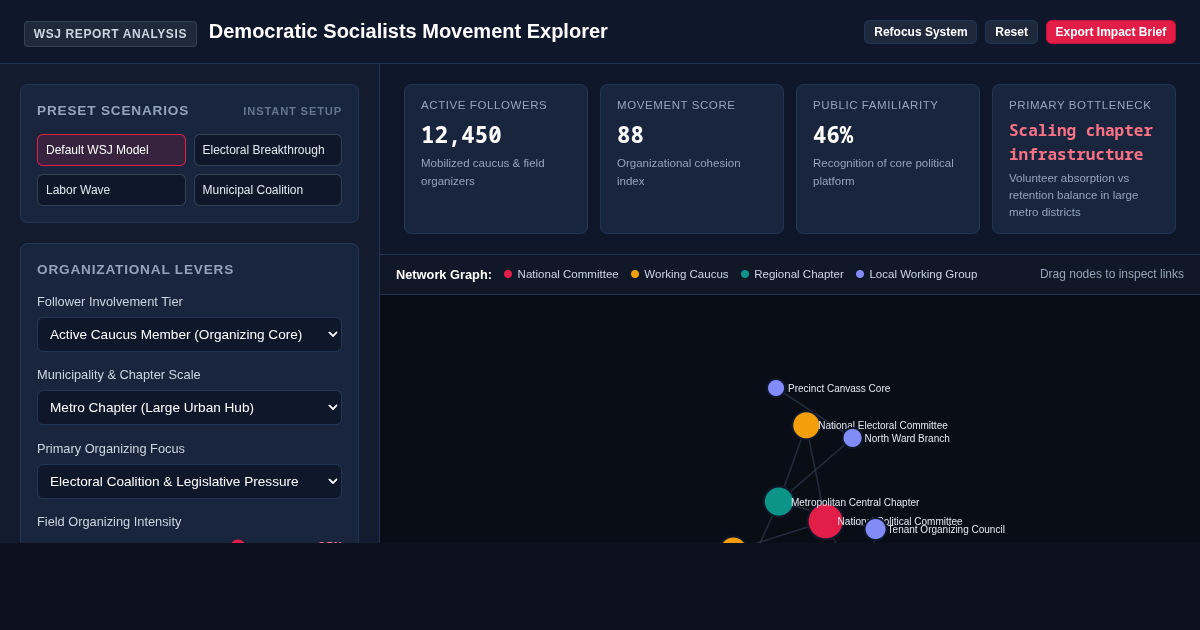Click the Precinct Canvass Core node
This screenshot has height=630, width=1200.
tap(776, 388)
